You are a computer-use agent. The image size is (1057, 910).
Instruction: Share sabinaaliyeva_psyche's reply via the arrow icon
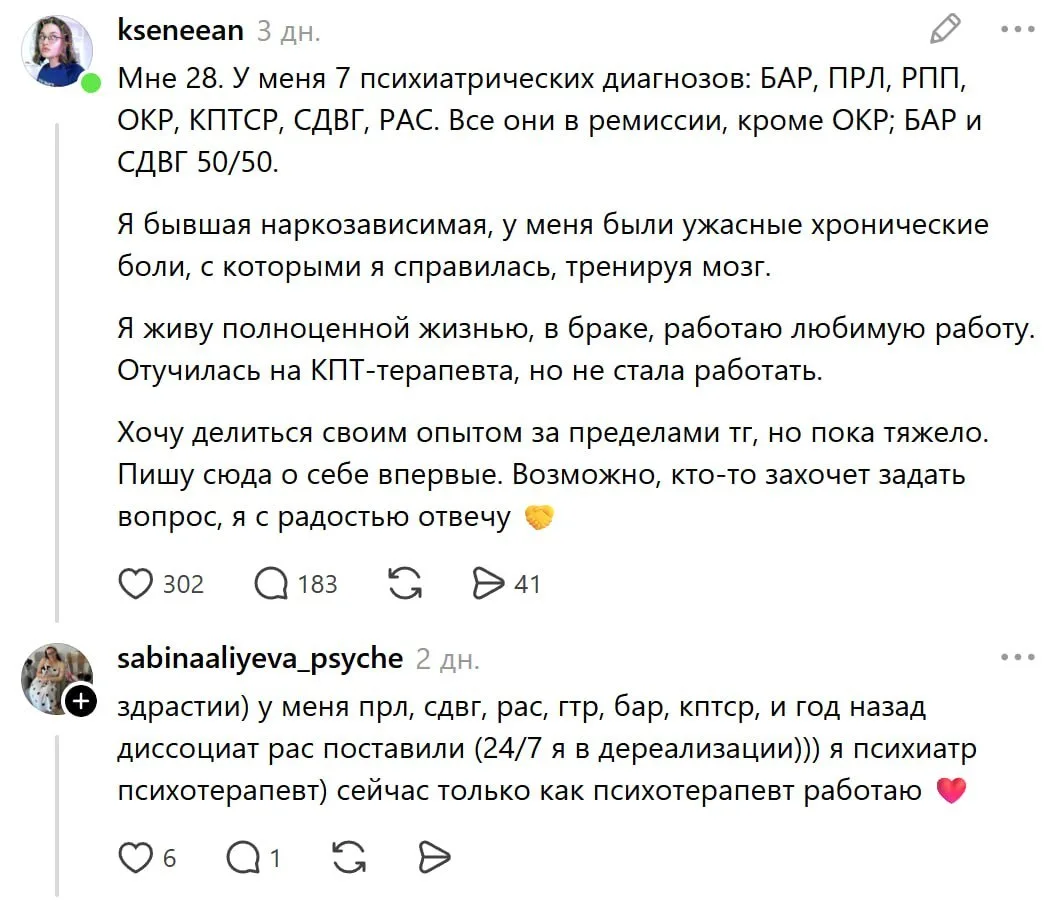tap(433, 857)
